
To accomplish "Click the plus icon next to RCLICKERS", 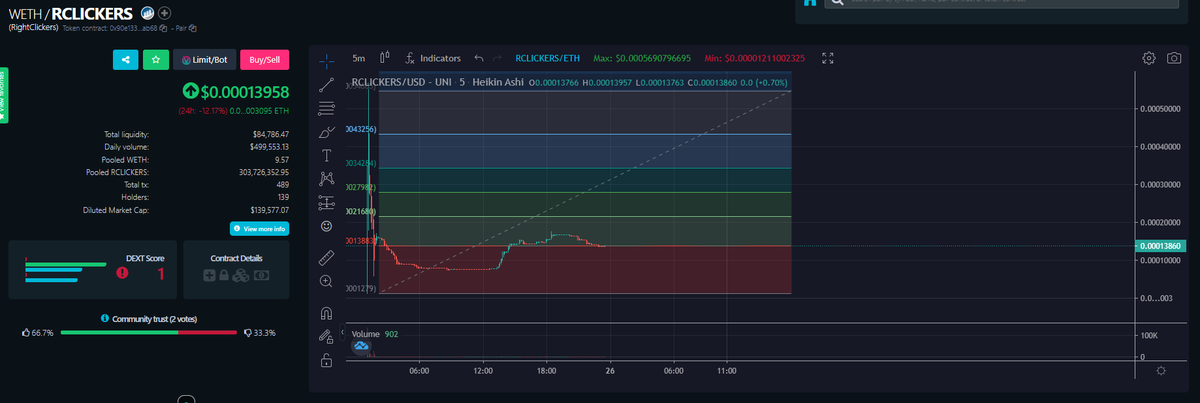I will (x=164, y=12).
